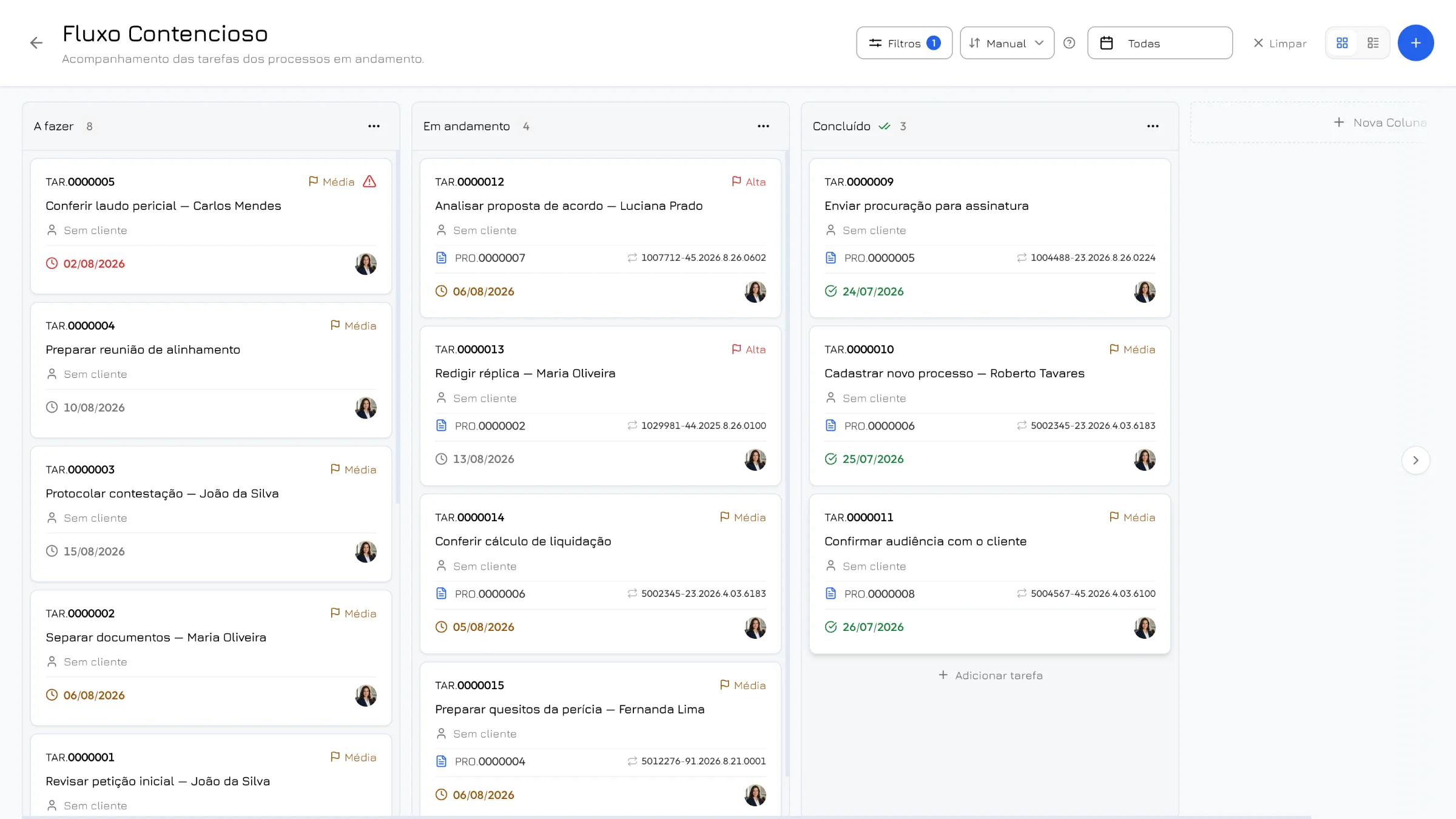Open task Enviar procuração para assinatura
This screenshot has height=819, width=1456.
click(x=926, y=206)
